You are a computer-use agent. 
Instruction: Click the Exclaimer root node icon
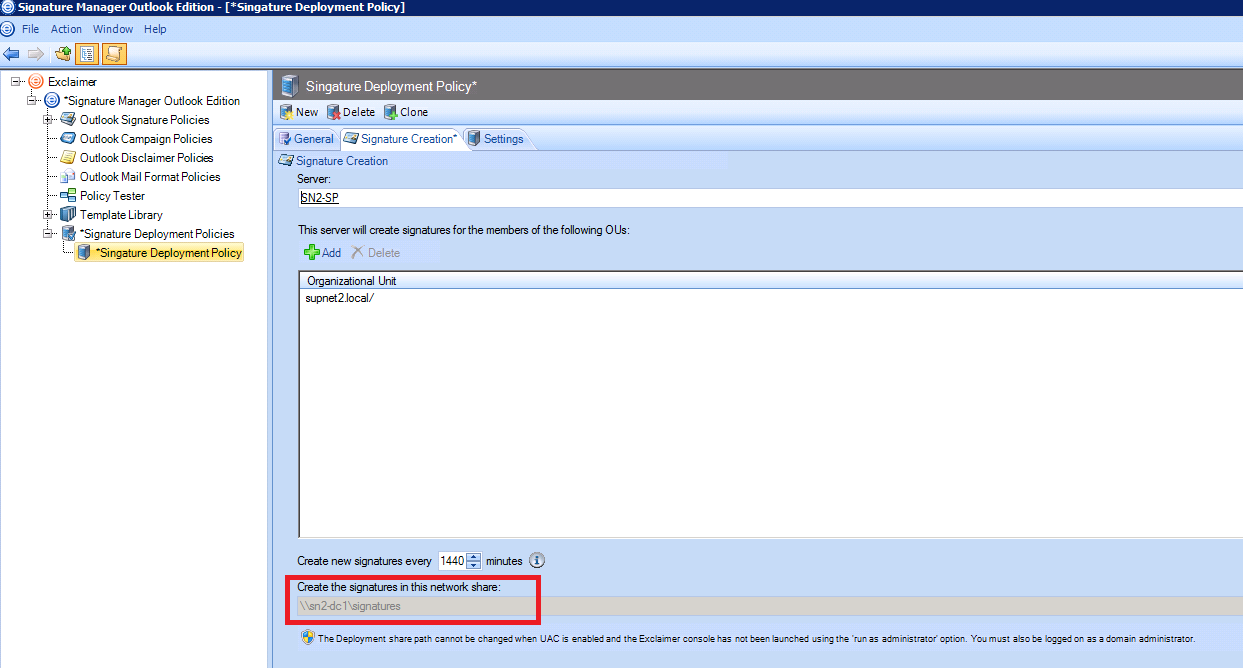tap(36, 81)
